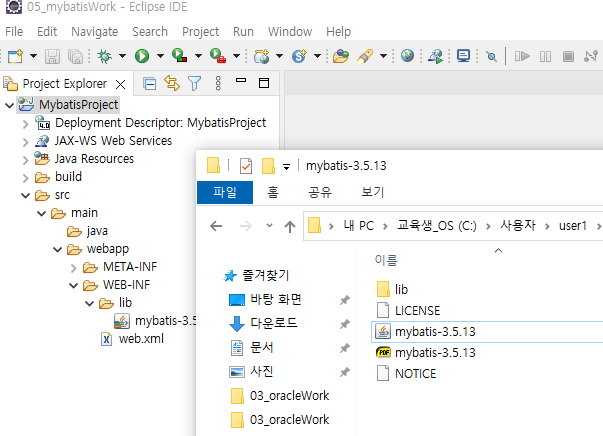Click the Debug bug icon
The image size is (603, 436).
104,57
